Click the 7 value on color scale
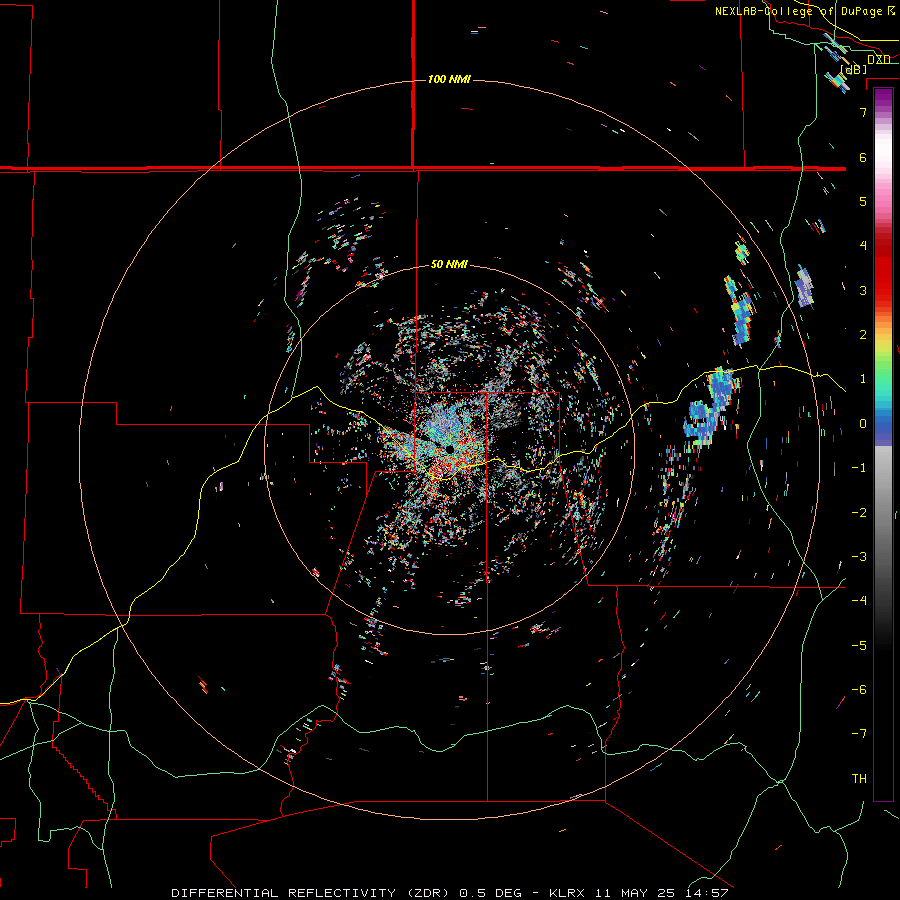The image size is (900, 900). [863, 112]
